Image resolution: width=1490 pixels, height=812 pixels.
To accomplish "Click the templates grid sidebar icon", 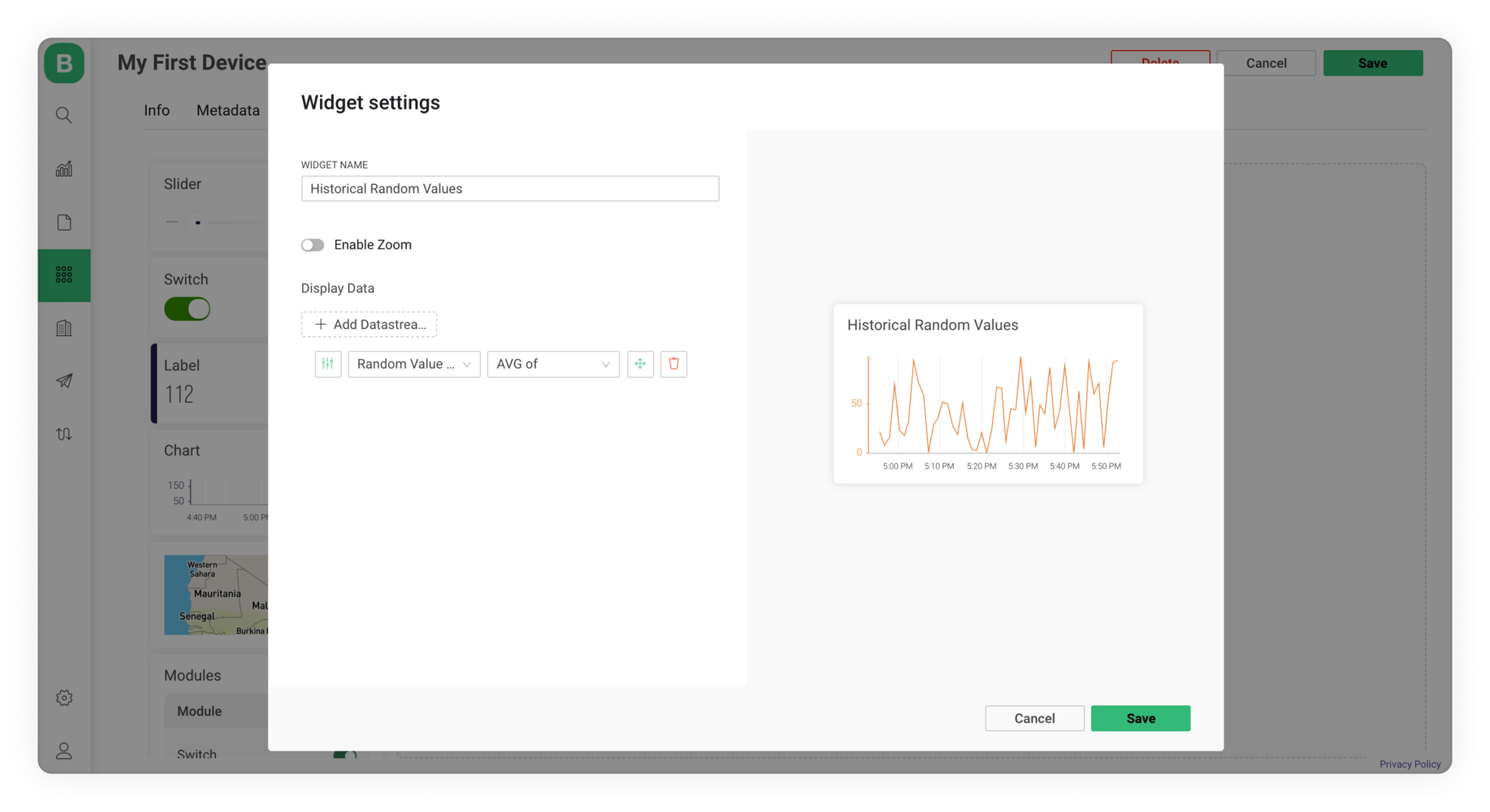I will 64,275.
